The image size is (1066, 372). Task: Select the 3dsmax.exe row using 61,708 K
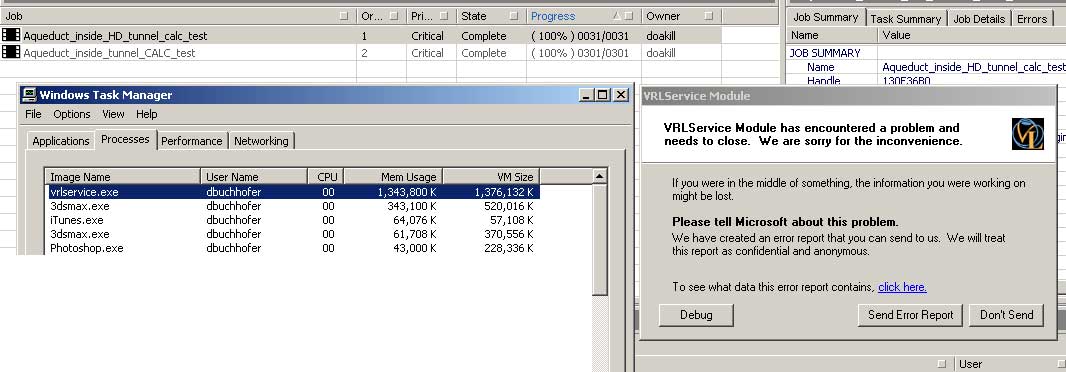(x=292, y=234)
